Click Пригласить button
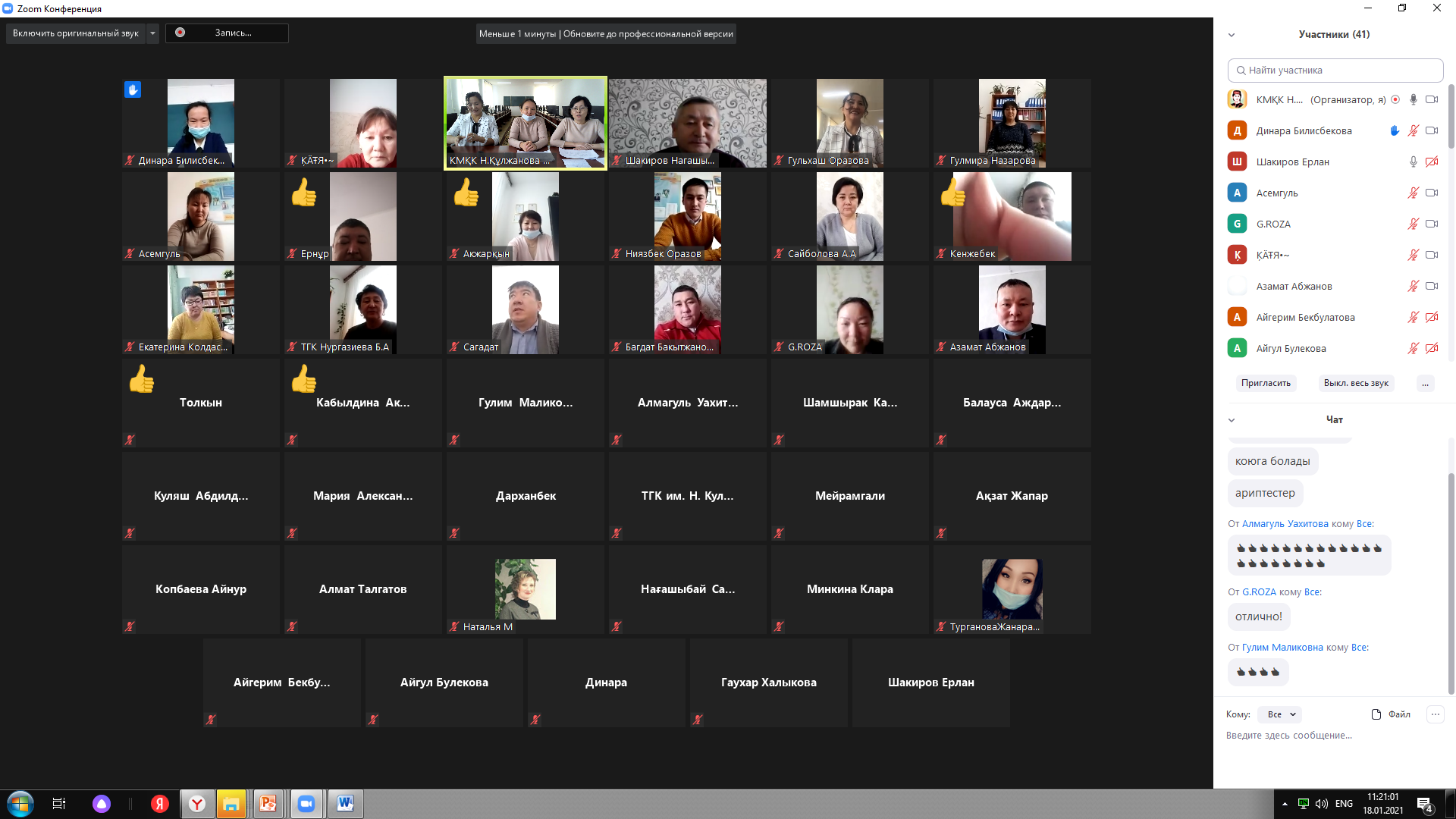Image resolution: width=1456 pixels, height=819 pixels. coord(1266,383)
